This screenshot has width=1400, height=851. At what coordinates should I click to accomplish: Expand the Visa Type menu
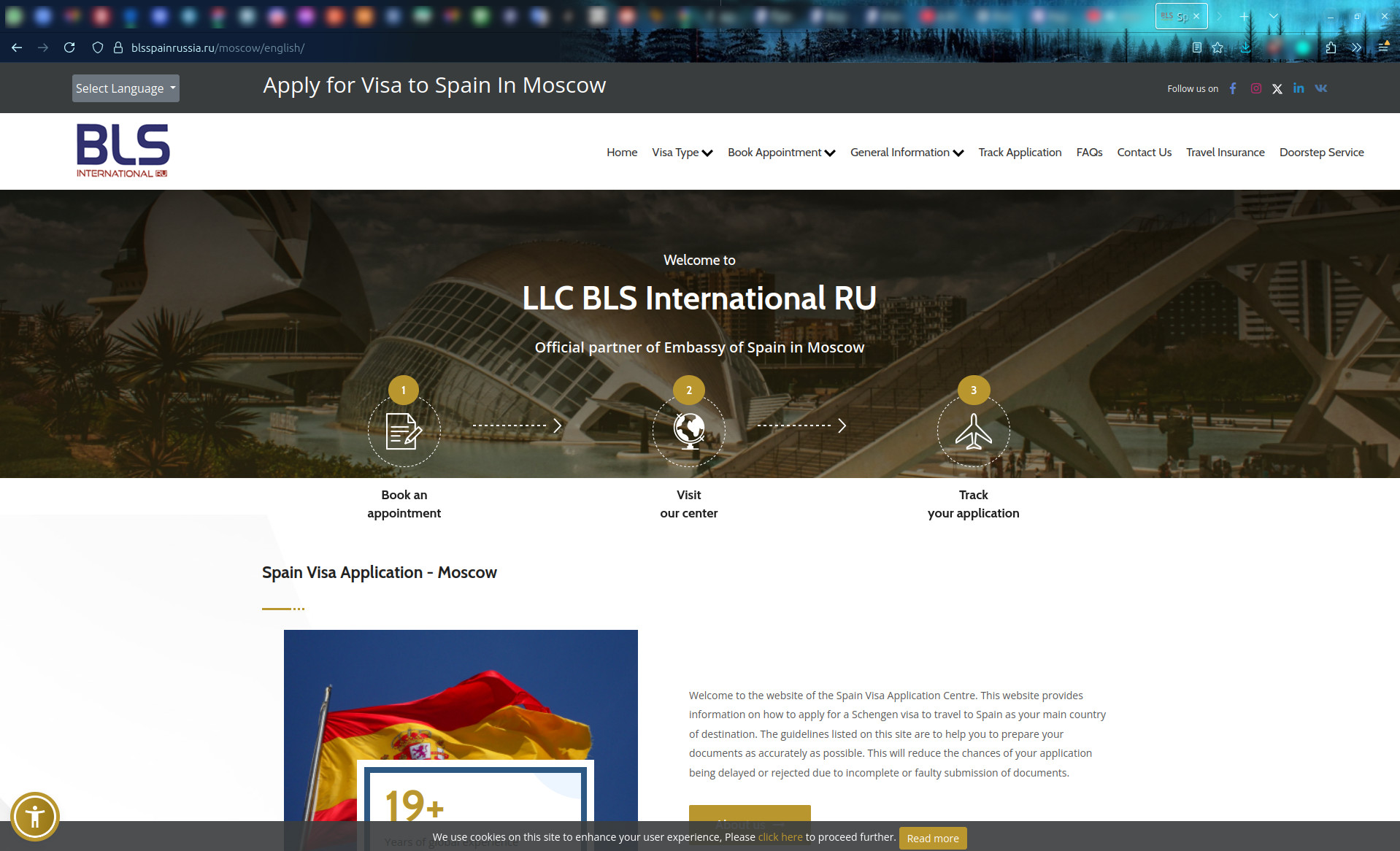click(682, 153)
